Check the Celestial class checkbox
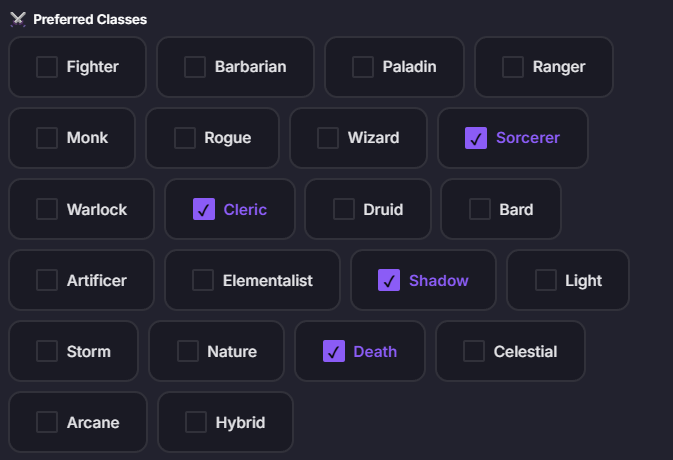The image size is (673, 460). point(474,351)
